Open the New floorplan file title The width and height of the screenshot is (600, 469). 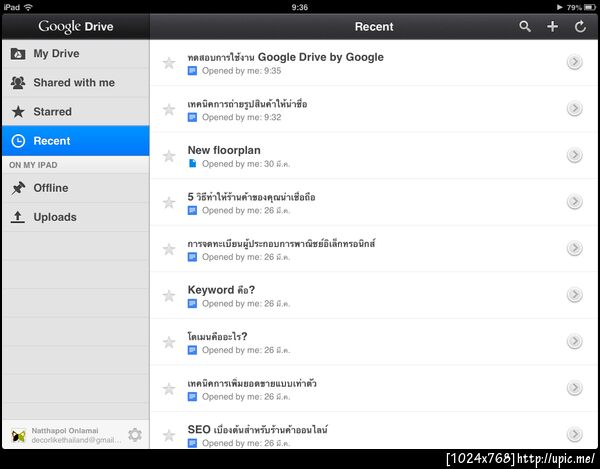click(x=224, y=150)
